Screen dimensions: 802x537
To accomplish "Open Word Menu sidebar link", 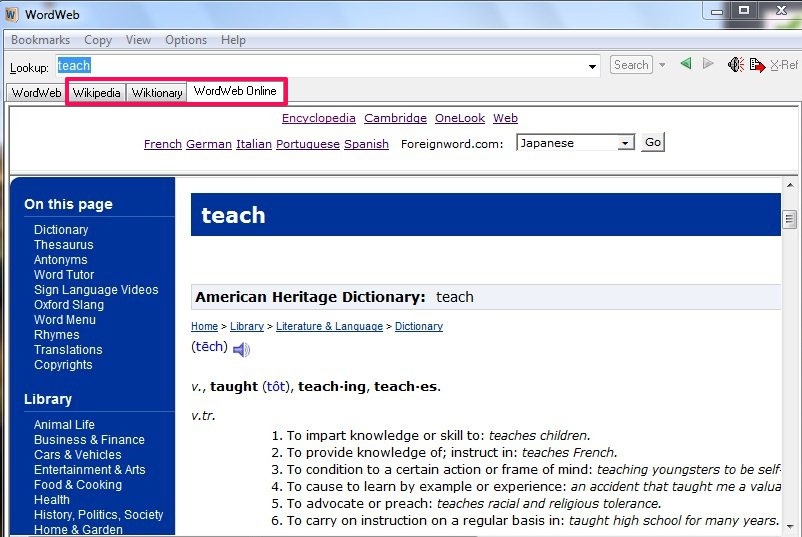I will (x=64, y=320).
